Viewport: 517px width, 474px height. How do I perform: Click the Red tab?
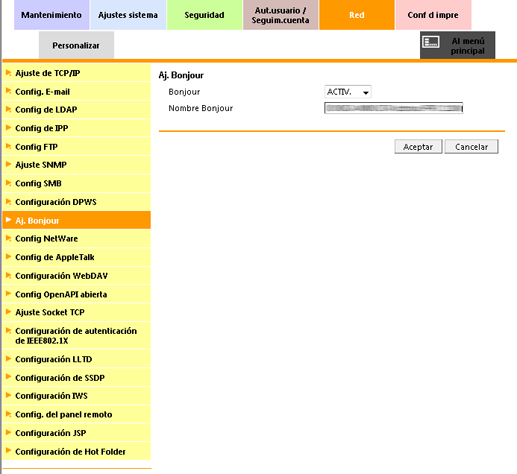click(x=357, y=15)
